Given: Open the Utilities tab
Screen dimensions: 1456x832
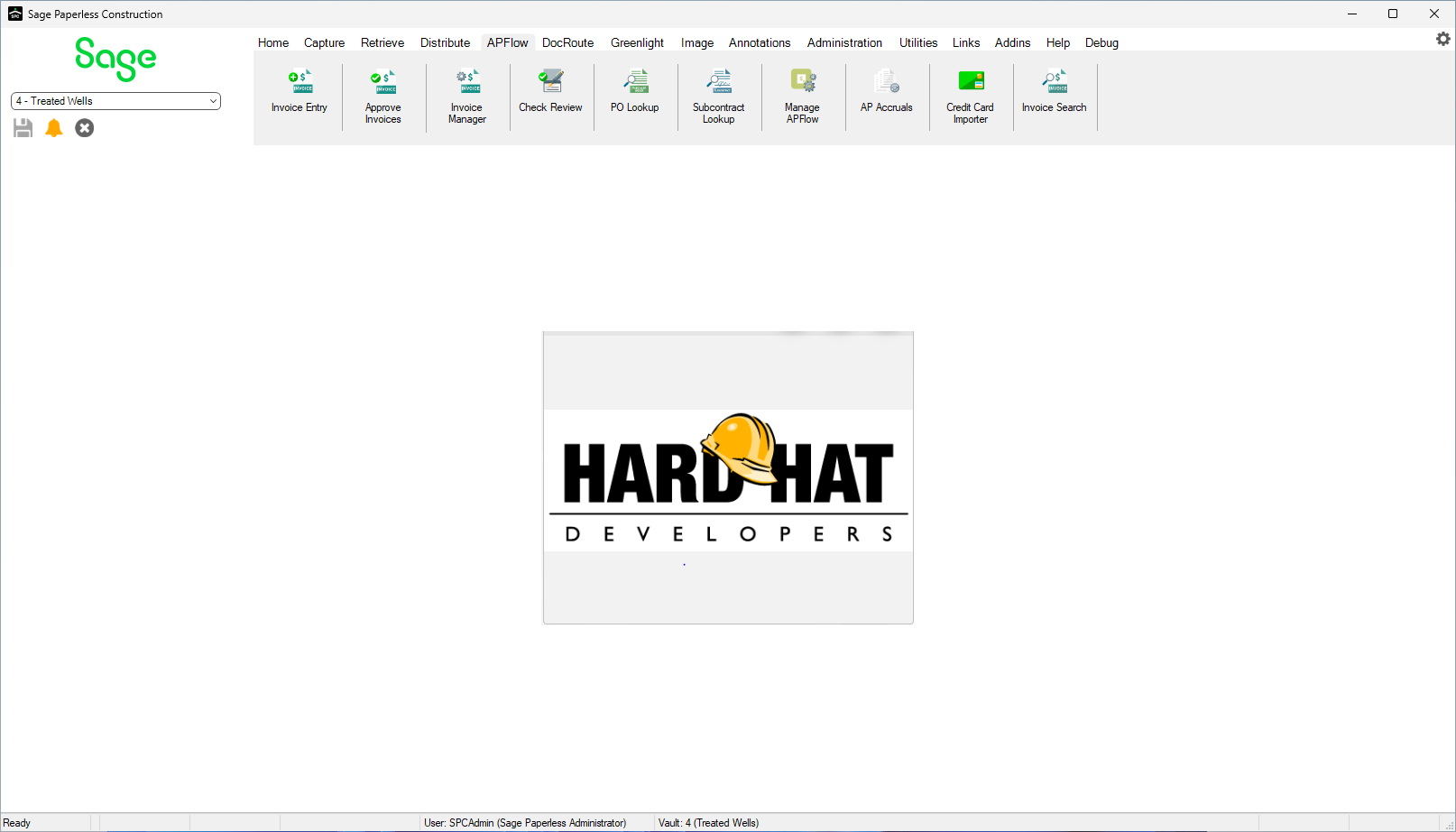Looking at the screenshot, I should coord(918,42).
